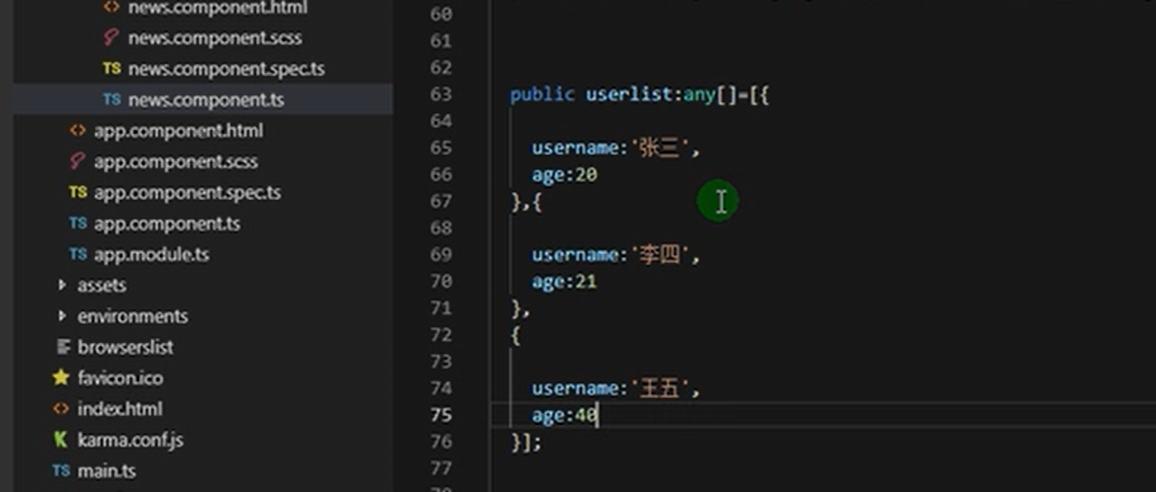Click line number 67 in gutter

click(x=440, y=201)
